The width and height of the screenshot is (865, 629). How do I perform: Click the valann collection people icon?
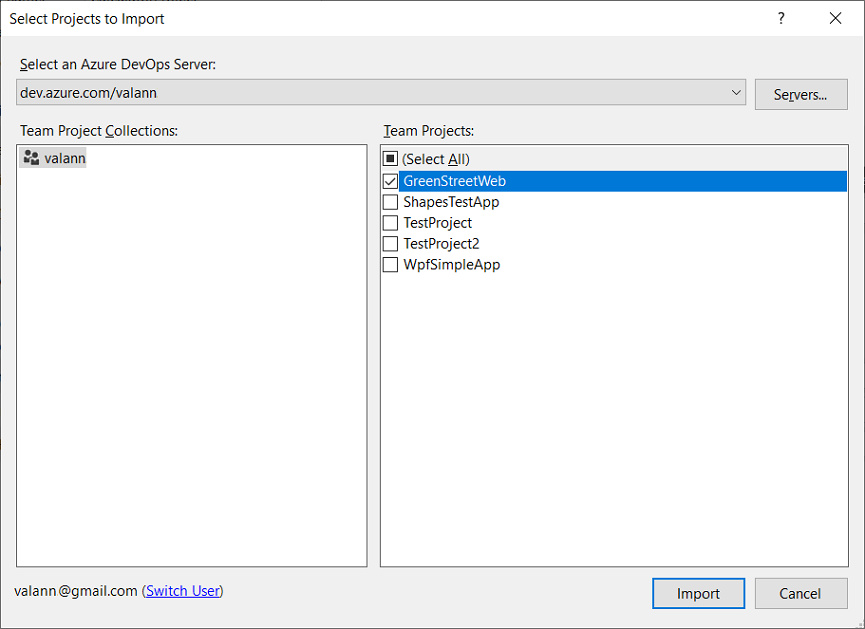tap(31, 158)
